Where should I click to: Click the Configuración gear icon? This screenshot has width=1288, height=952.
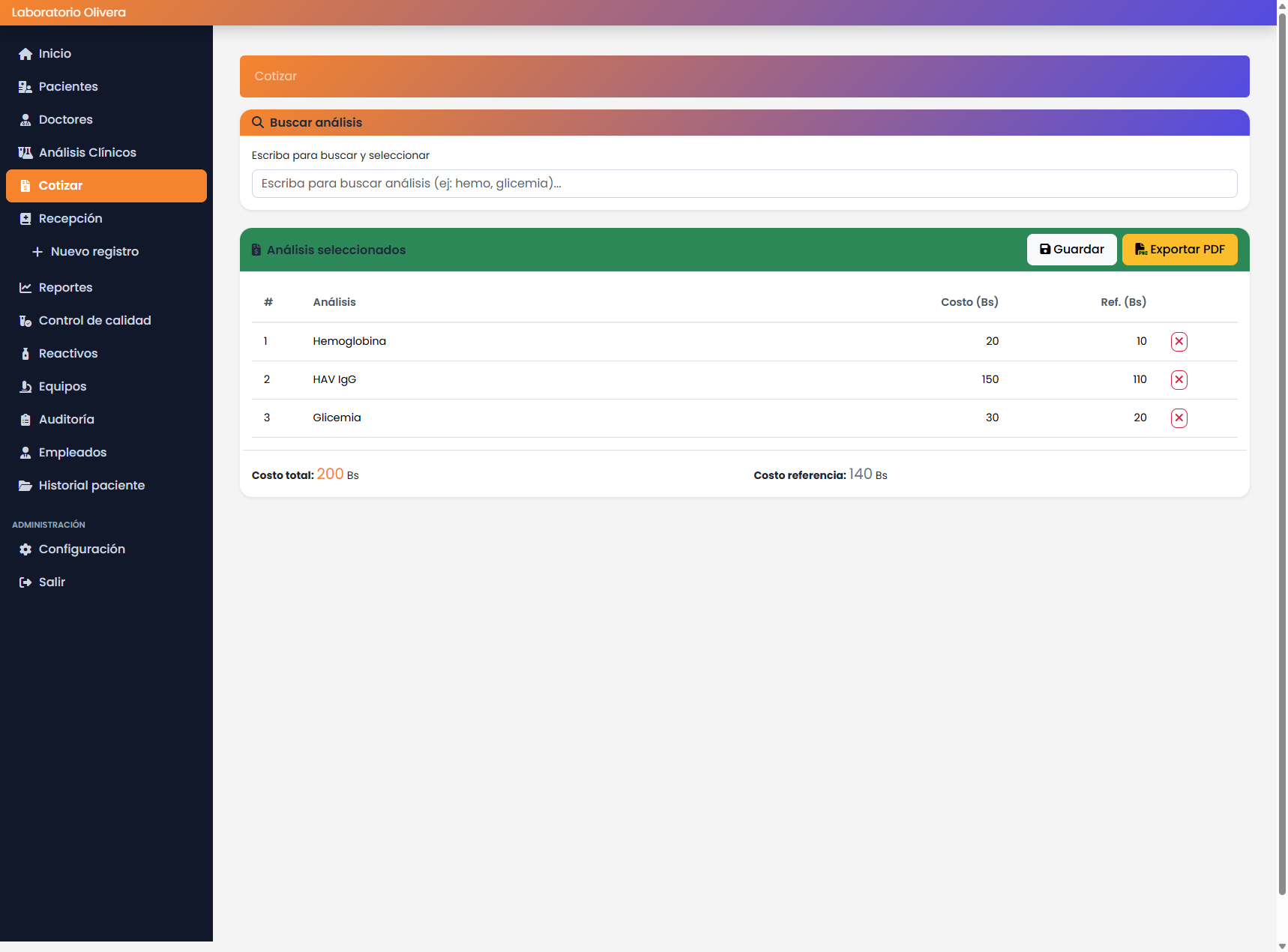coord(25,549)
